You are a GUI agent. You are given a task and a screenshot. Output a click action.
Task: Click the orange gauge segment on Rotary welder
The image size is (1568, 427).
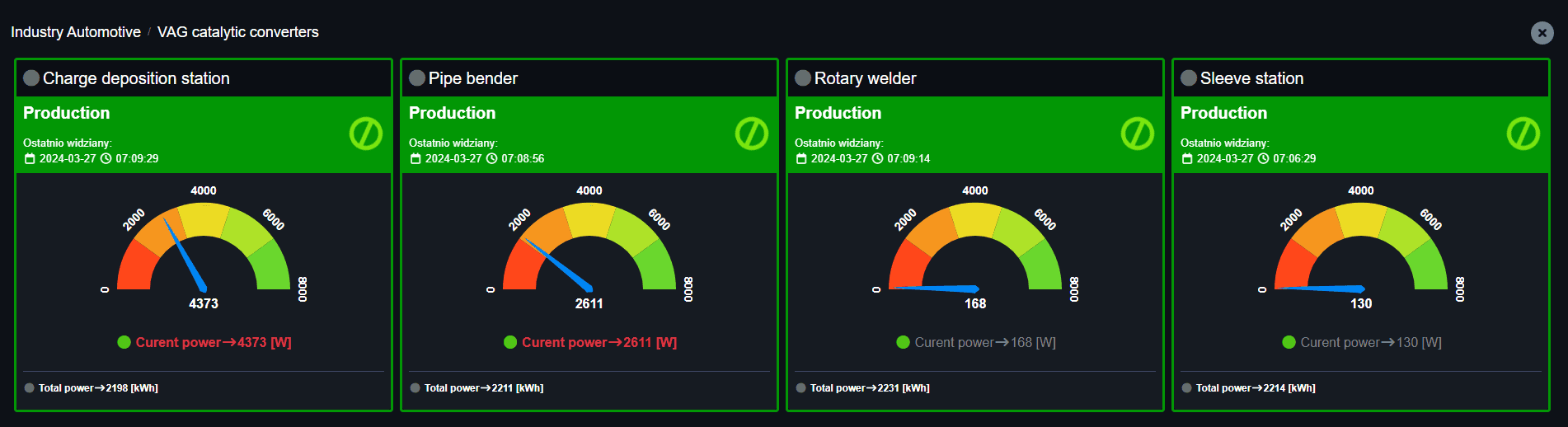[932, 231]
